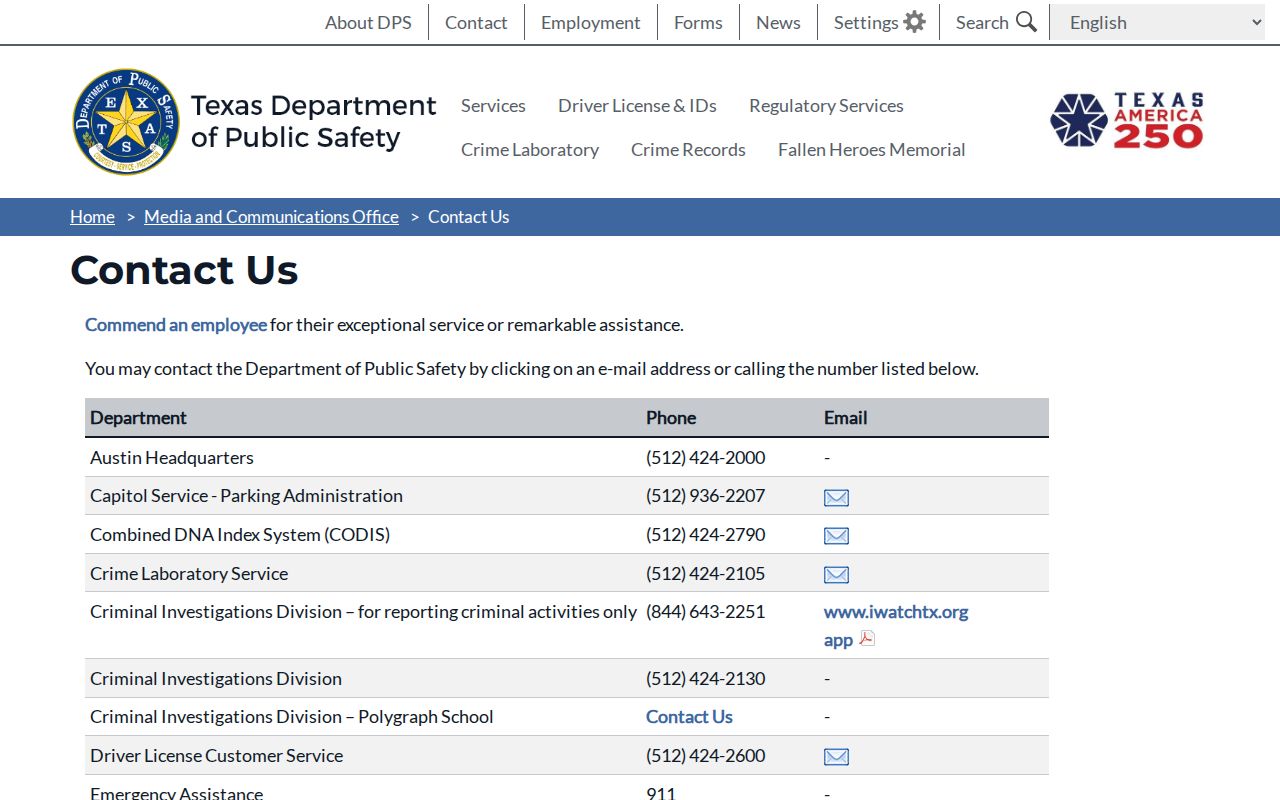This screenshot has height=800, width=1280.
Task: Open Regulatory Services navigation menu
Action: point(826,105)
